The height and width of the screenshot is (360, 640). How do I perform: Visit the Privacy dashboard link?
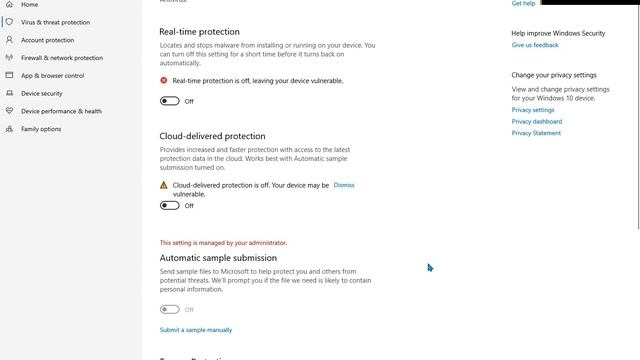tap(537, 121)
